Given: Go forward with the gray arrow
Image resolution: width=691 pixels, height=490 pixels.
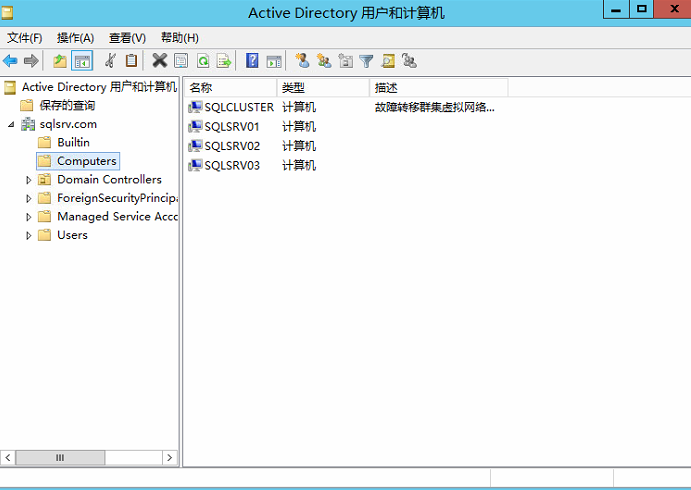Looking at the screenshot, I should click(x=31, y=61).
